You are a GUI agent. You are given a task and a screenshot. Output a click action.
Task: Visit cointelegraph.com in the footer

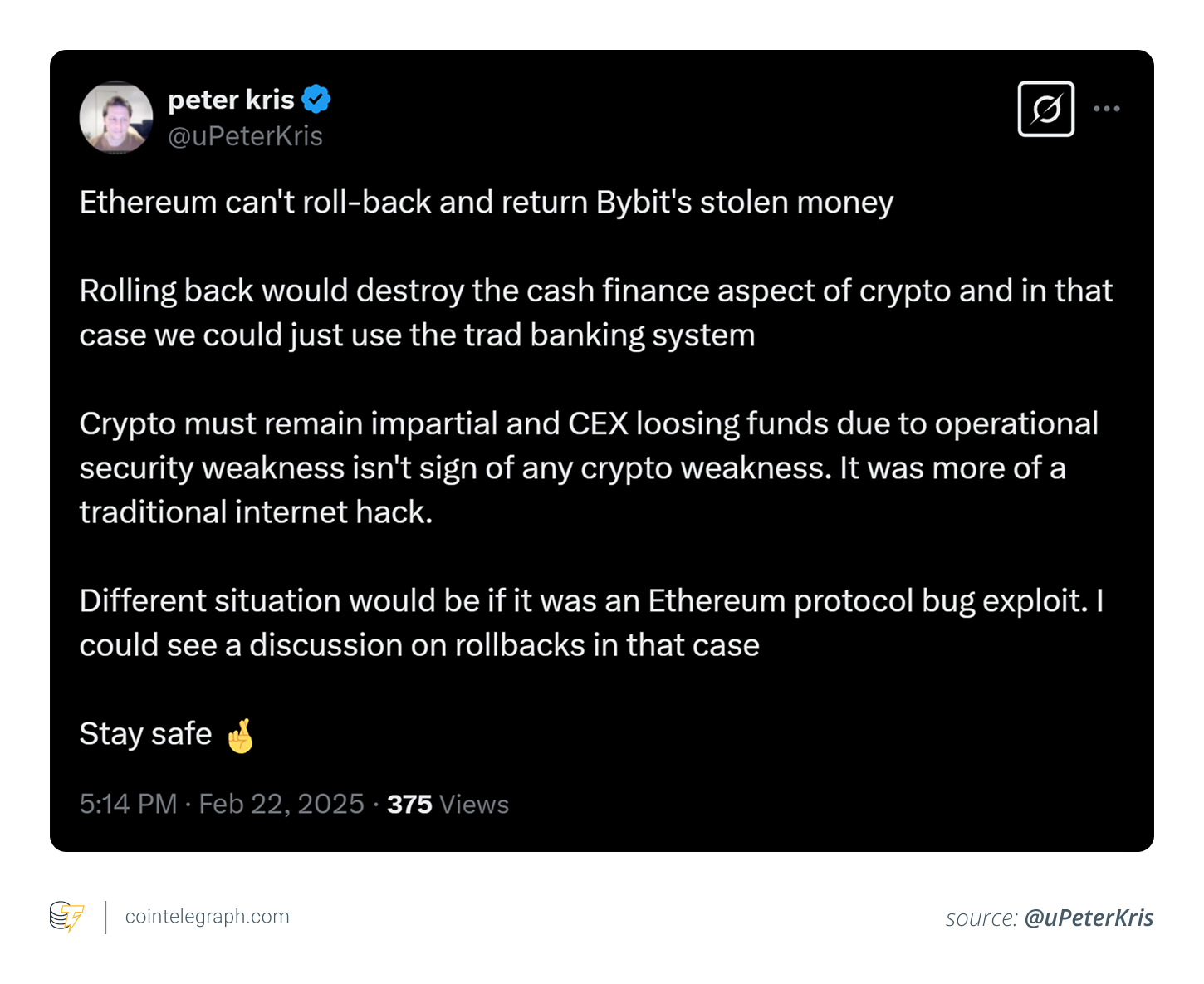click(206, 917)
